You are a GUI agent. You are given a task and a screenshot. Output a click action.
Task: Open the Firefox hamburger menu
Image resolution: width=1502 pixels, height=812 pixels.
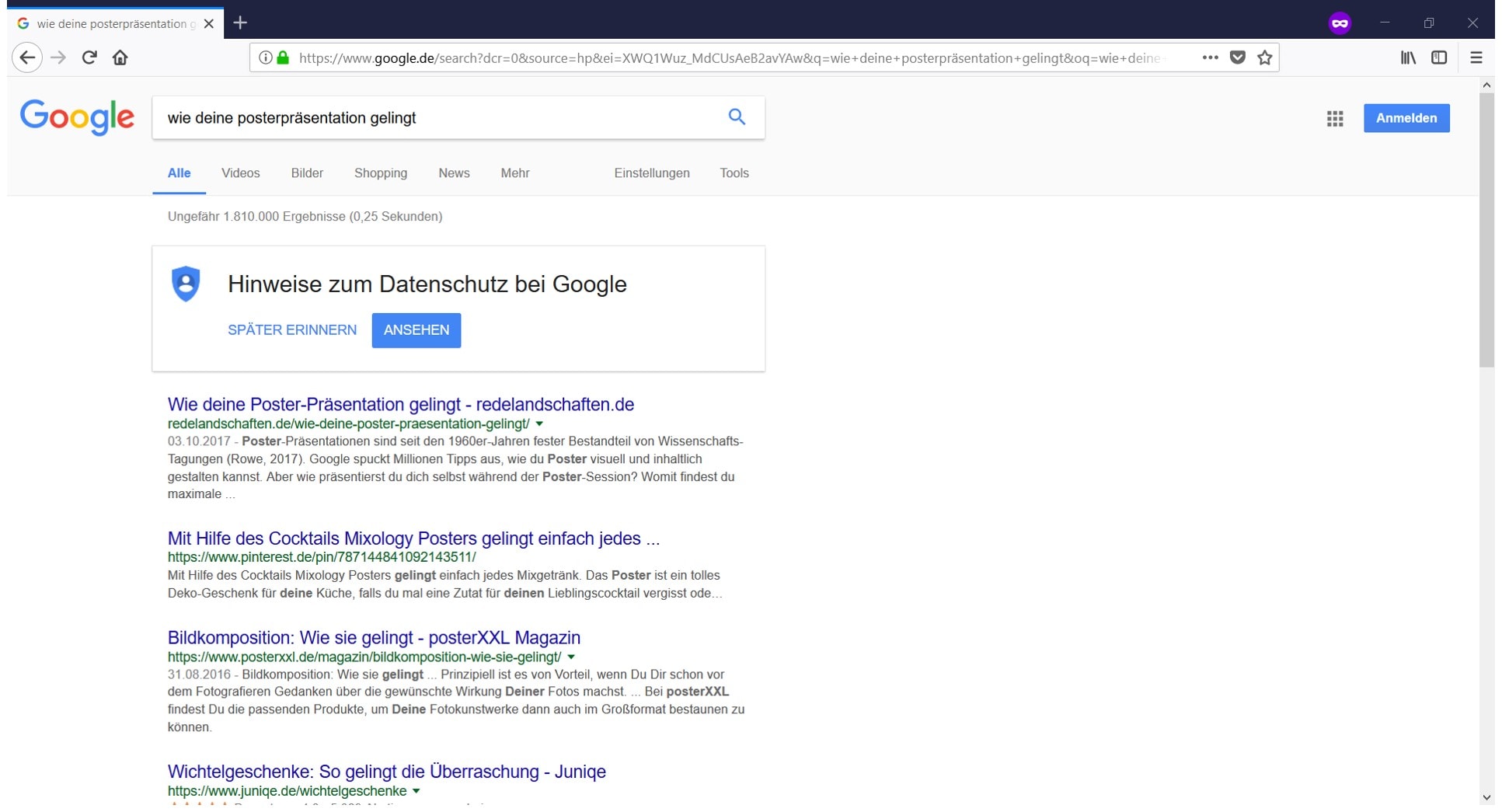1476,58
